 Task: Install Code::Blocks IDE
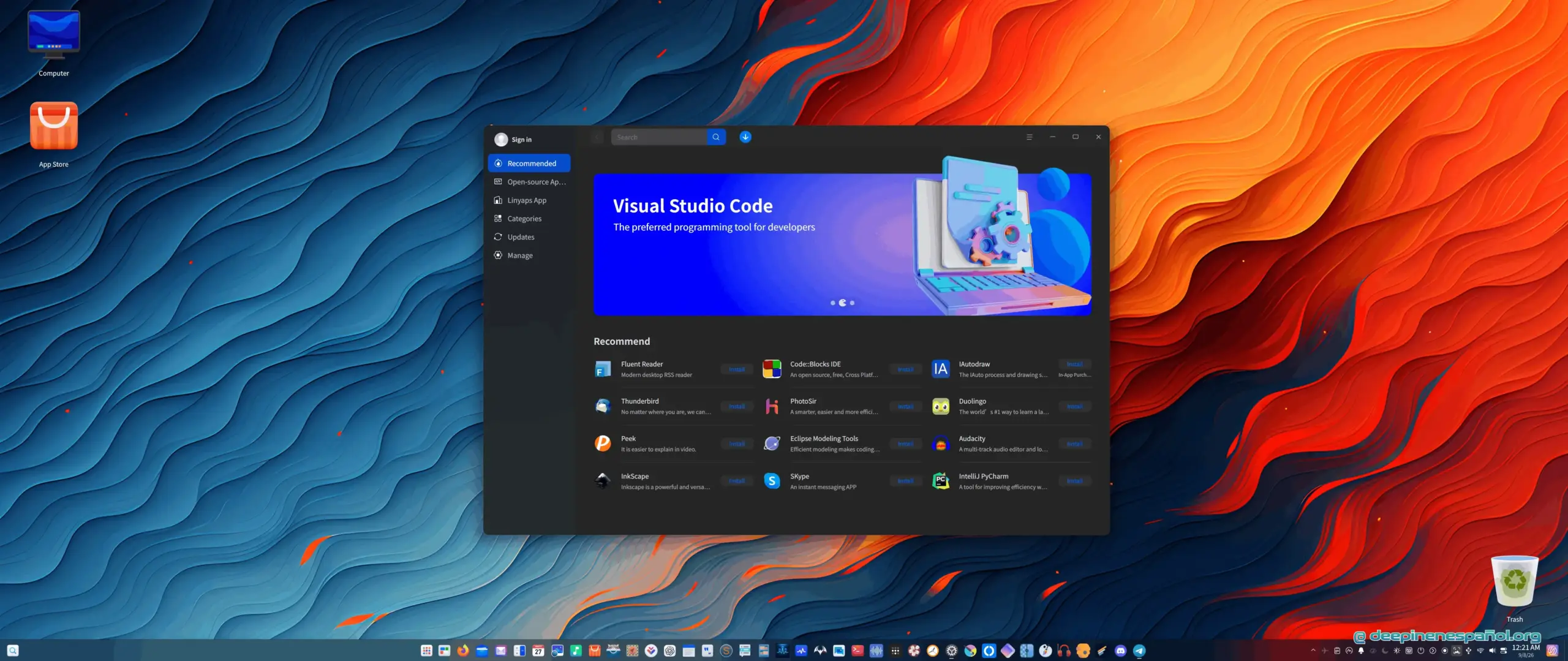[906, 369]
